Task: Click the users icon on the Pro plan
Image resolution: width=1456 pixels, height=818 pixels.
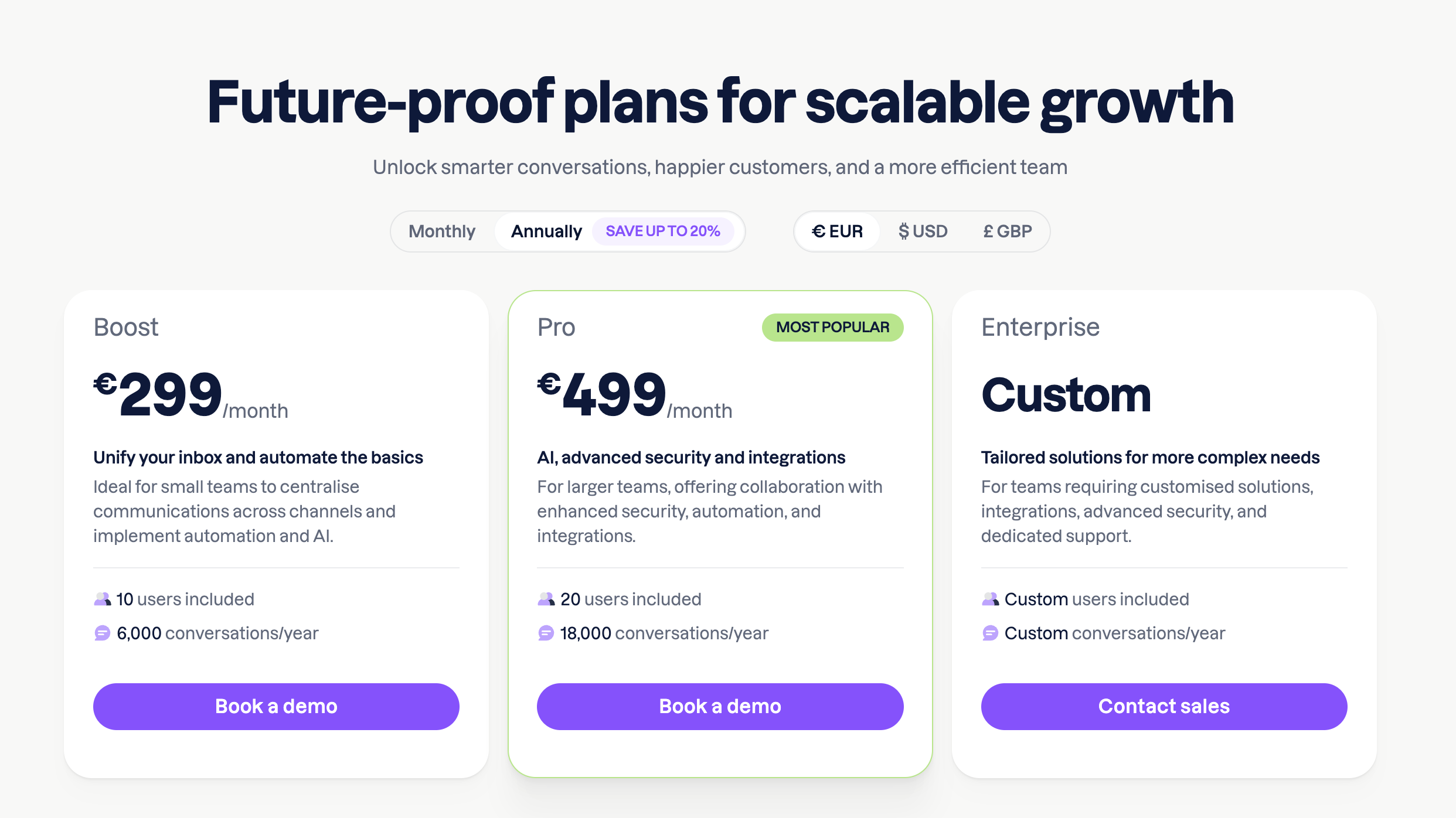Action: click(546, 598)
